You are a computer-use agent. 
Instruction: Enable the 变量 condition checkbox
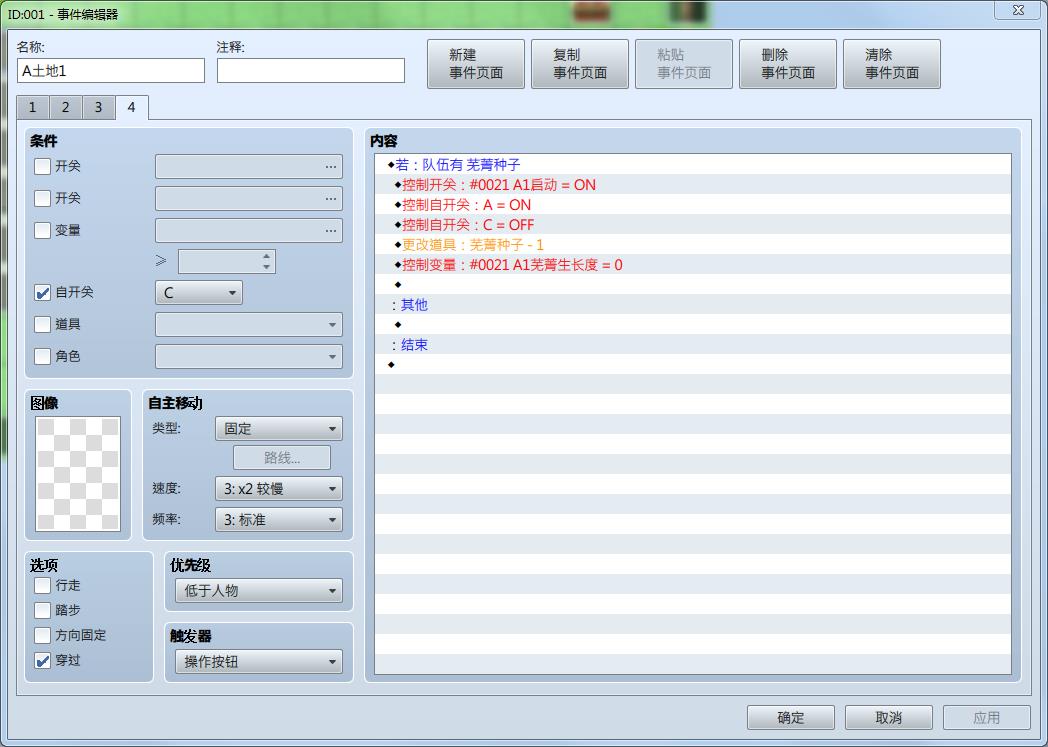click(42, 231)
